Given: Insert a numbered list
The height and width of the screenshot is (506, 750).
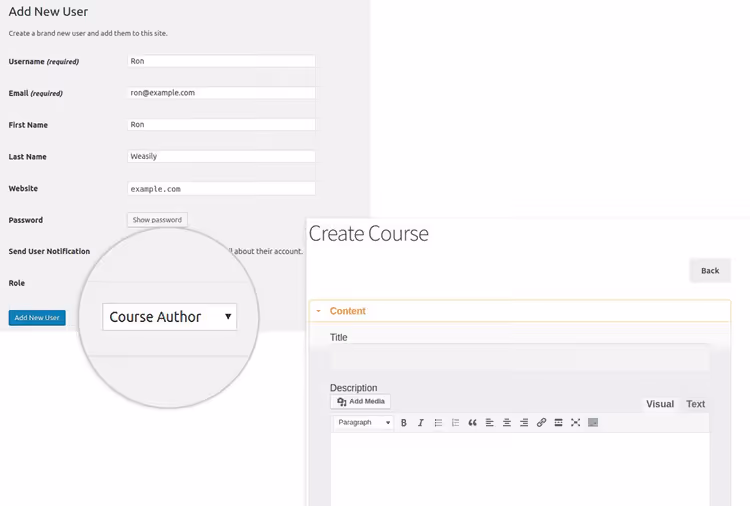Looking at the screenshot, I should (455, 423).
